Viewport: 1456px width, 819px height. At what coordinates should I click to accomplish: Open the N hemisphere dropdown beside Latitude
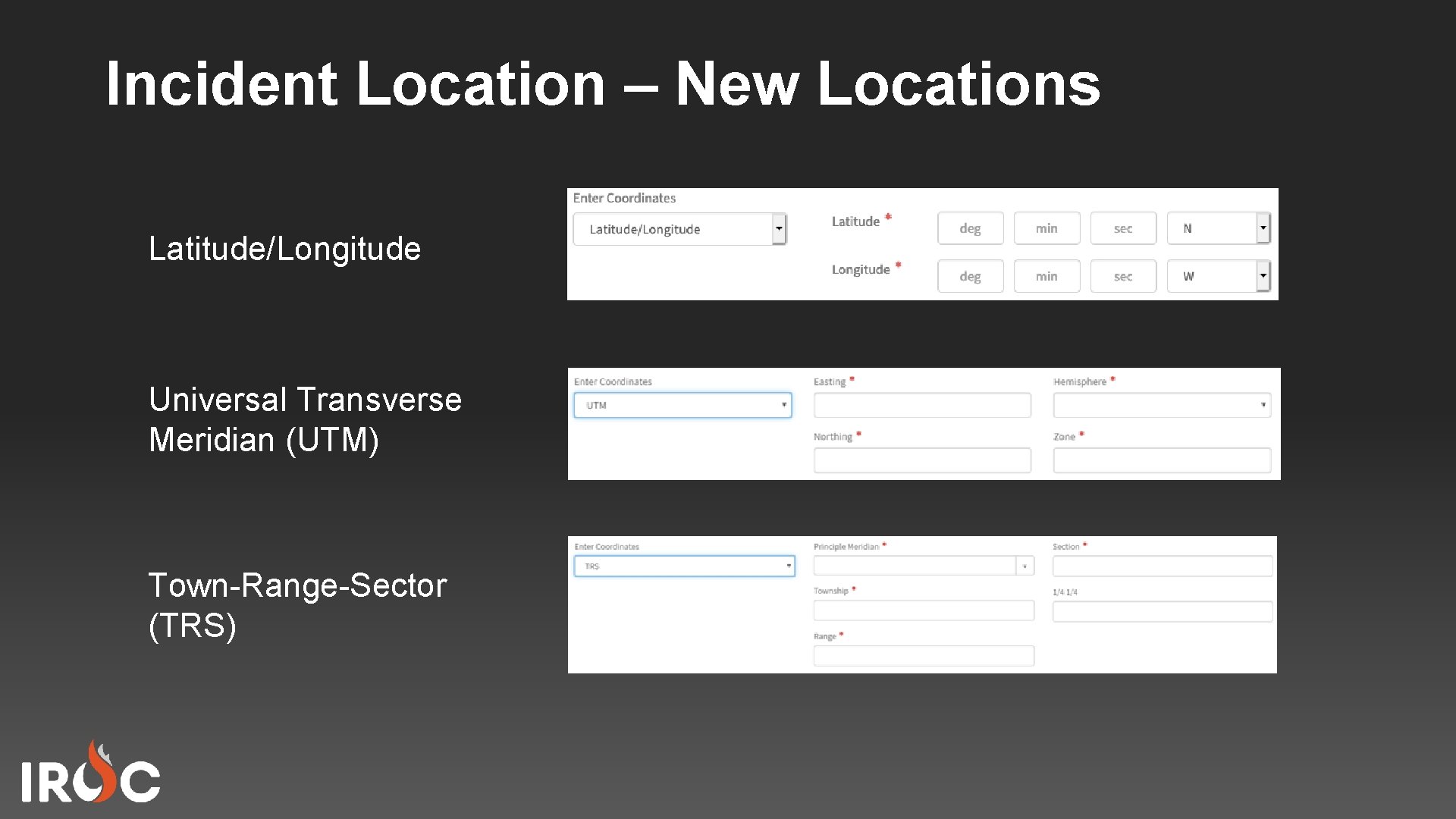point(1263,227)
